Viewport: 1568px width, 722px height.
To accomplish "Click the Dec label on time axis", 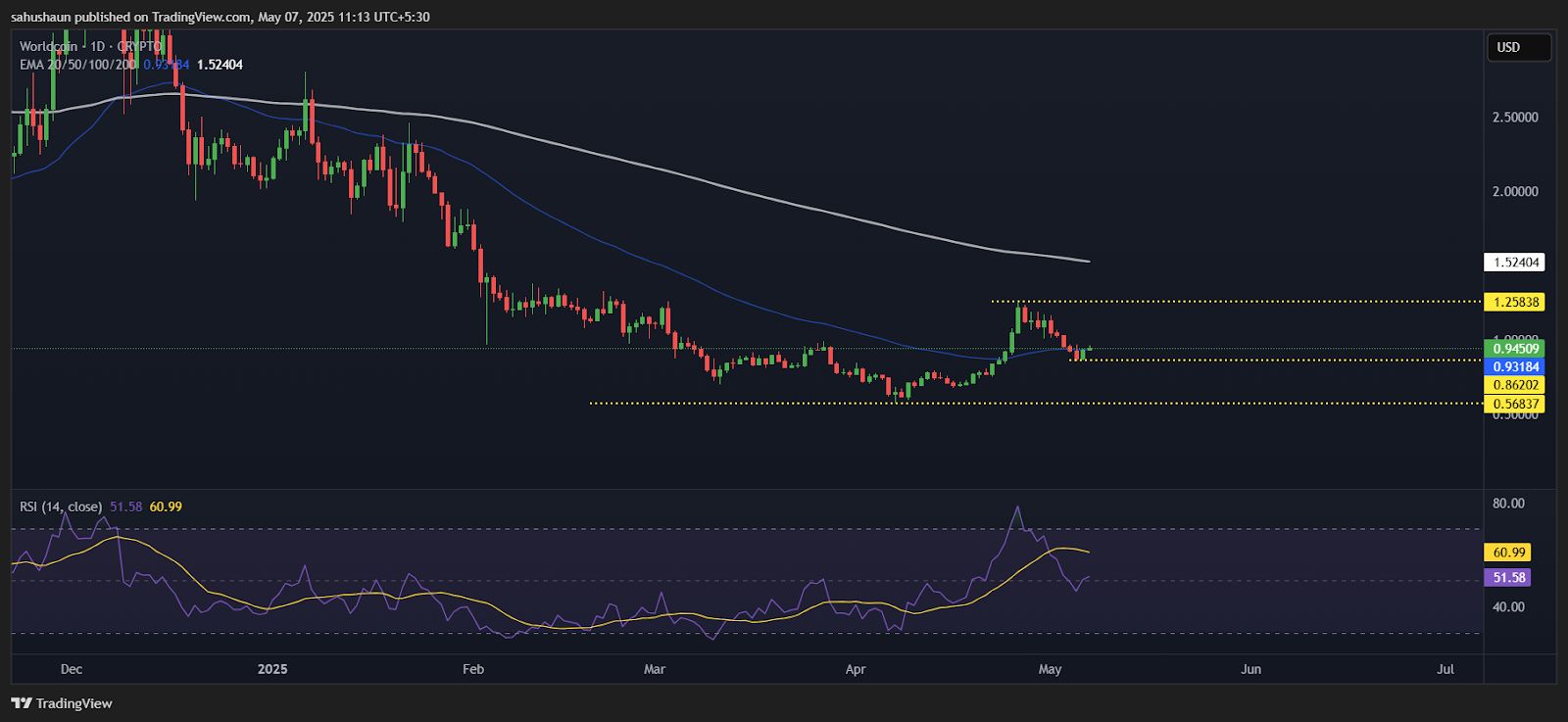I will click(72, 670).
